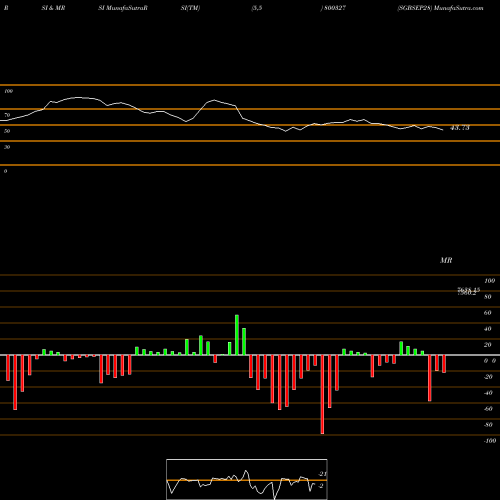Viewport: 500px width, 500px height.
Task: Click the overlapping price value near MR 80
Action: (x=468, y=291)
